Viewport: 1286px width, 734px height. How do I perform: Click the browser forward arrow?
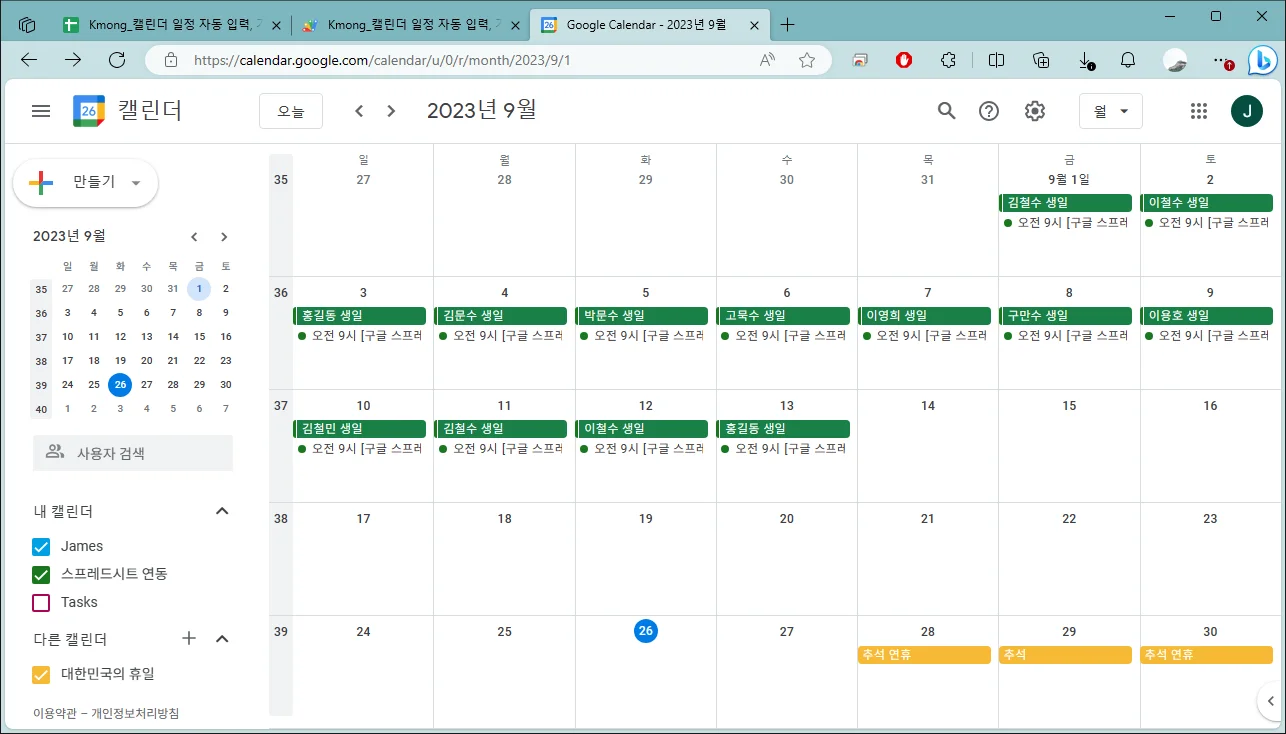73,60
